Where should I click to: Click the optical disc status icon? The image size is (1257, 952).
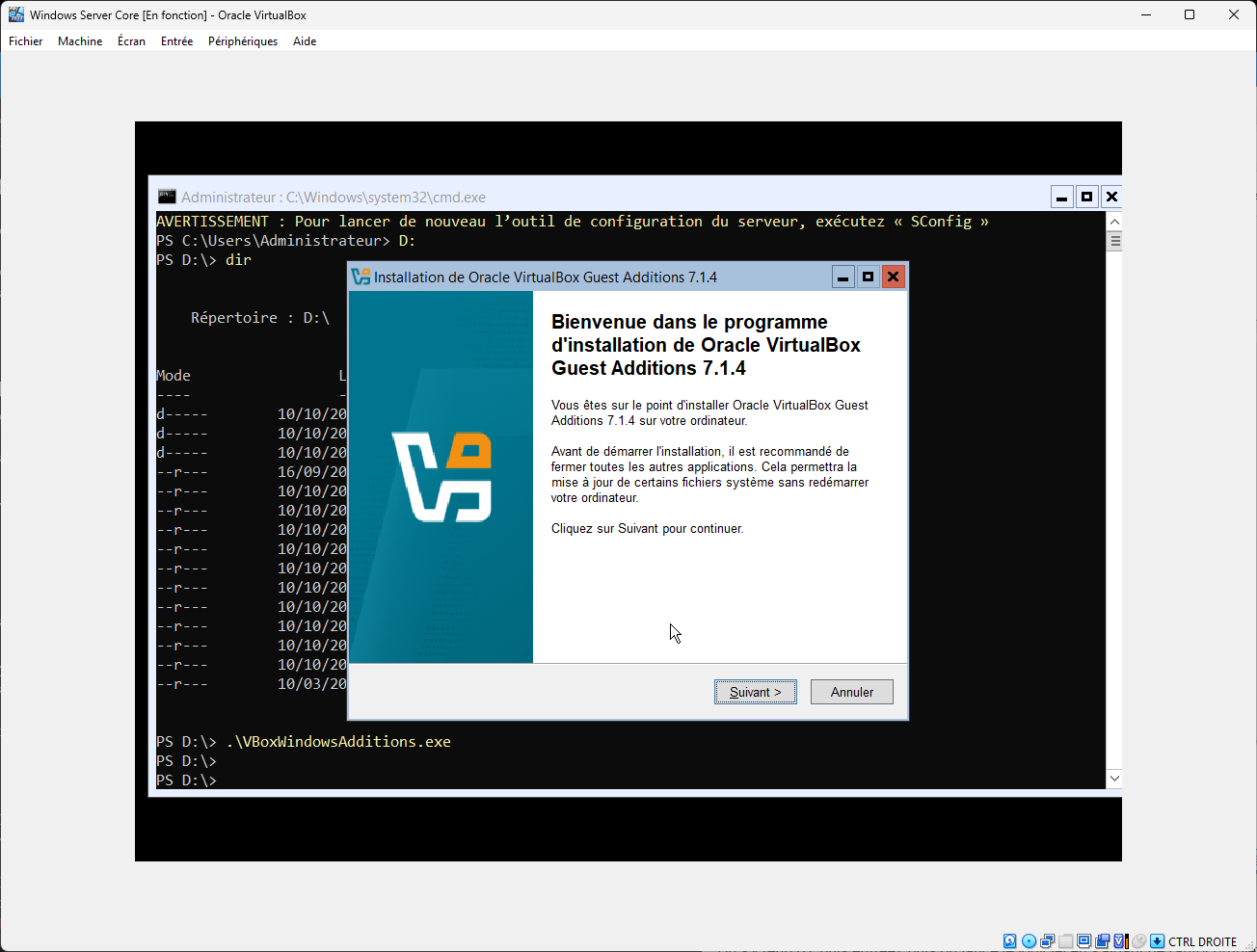1029,941
